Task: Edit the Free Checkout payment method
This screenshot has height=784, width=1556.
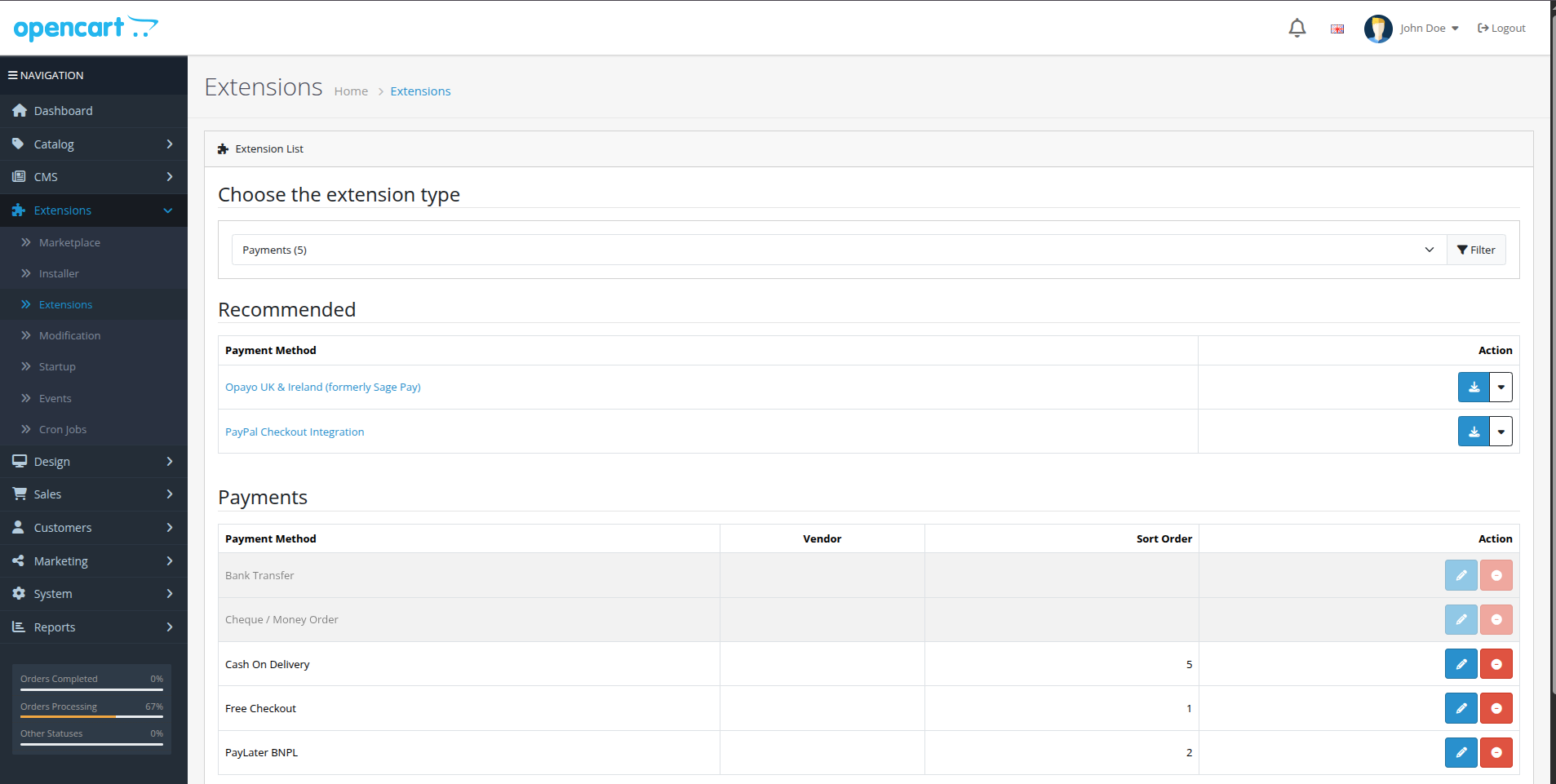Action: (1461, 708)
